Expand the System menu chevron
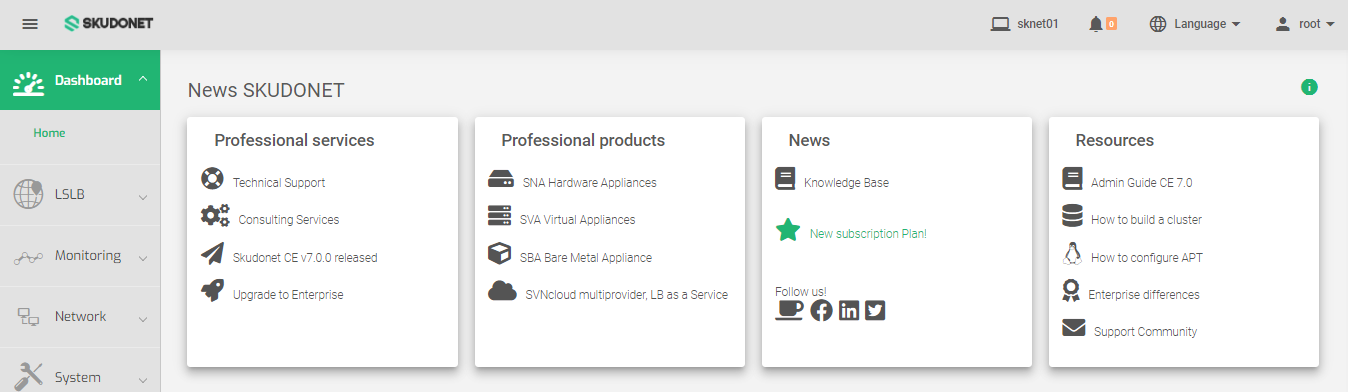Screen dimensions: 1348x392 point(143,380)
